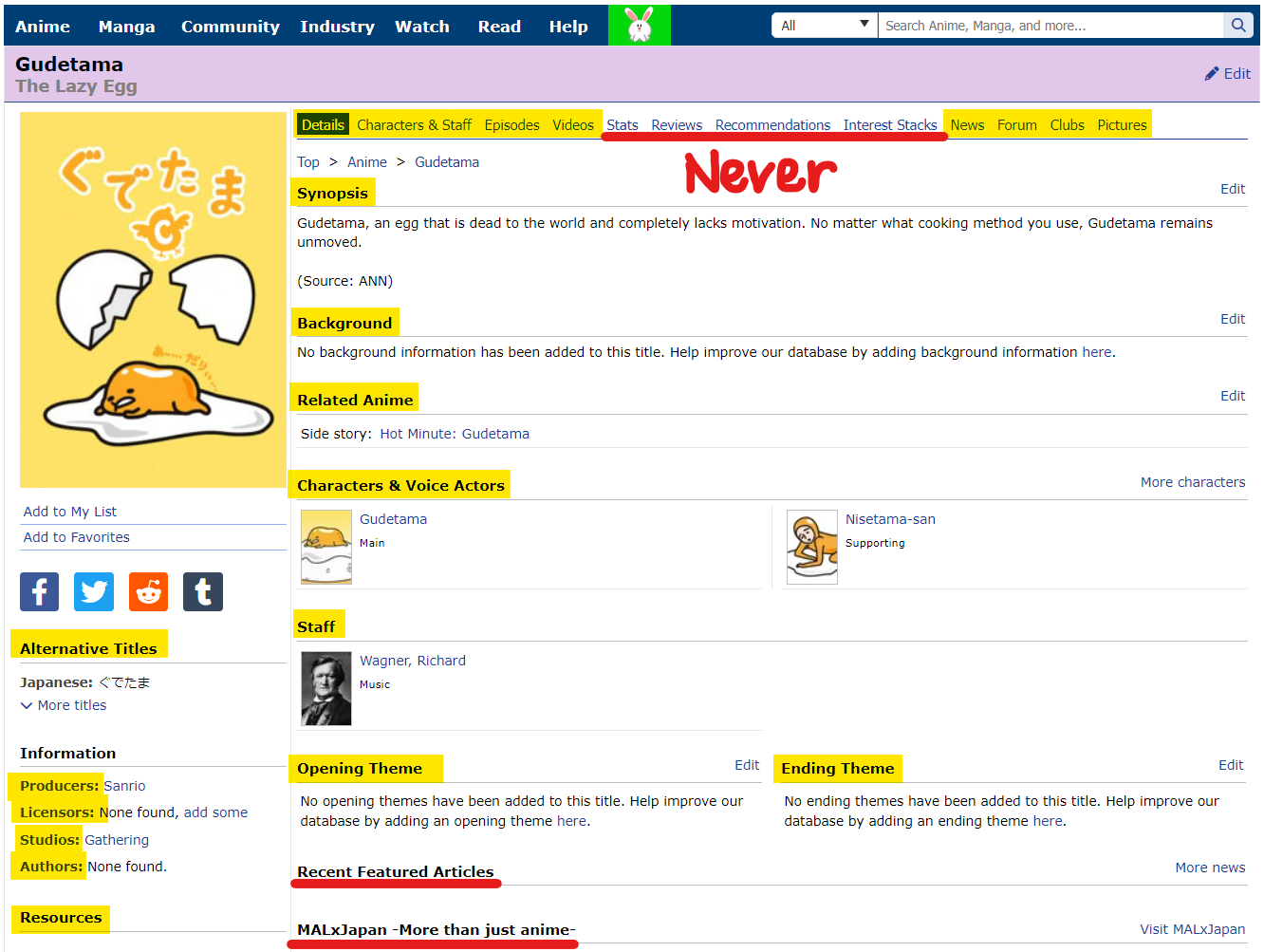Expand More titles under Alternative Titles
The width and height of the screenshot is (1264, 952).
[64, 705]
